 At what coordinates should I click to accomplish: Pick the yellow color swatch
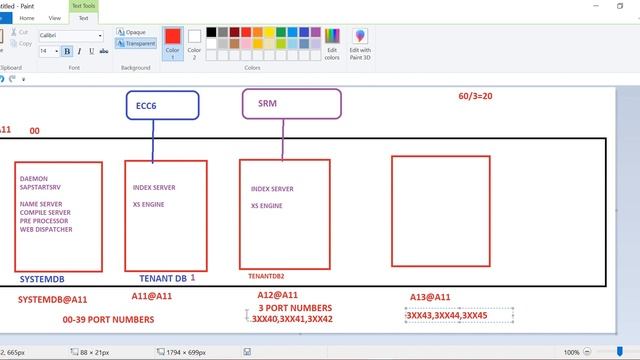click(x=269, y=32)
